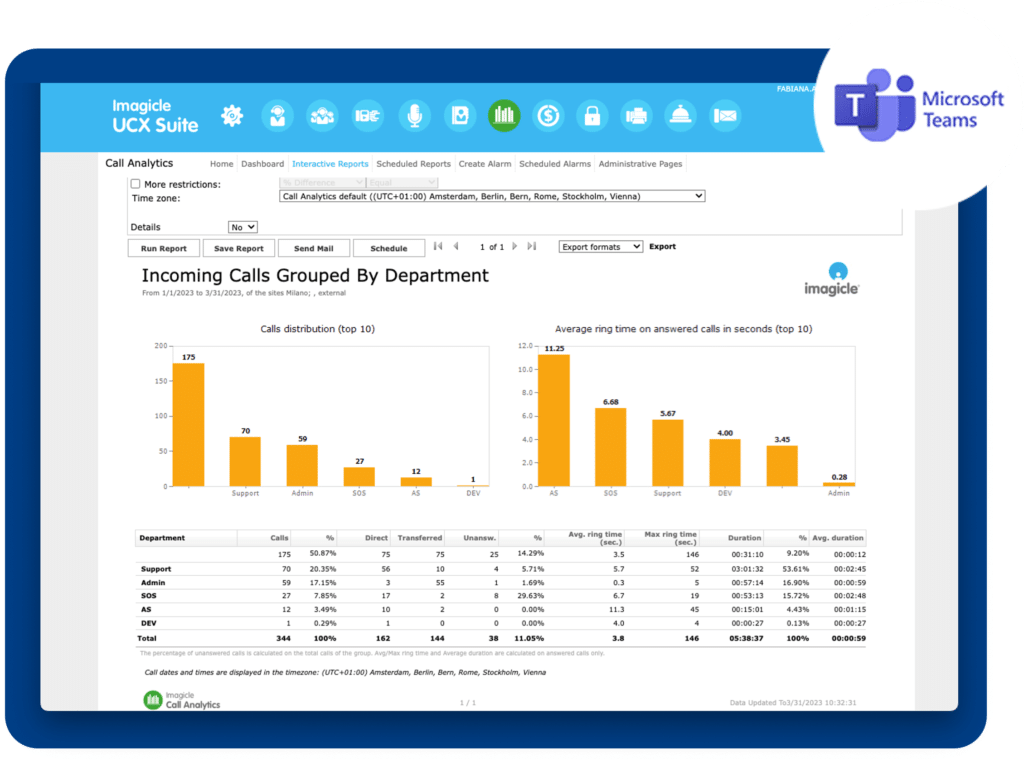The height and width of the screenshot is (762, 1024).
Task: Open the settings gear icon
Action: point(232,116)
